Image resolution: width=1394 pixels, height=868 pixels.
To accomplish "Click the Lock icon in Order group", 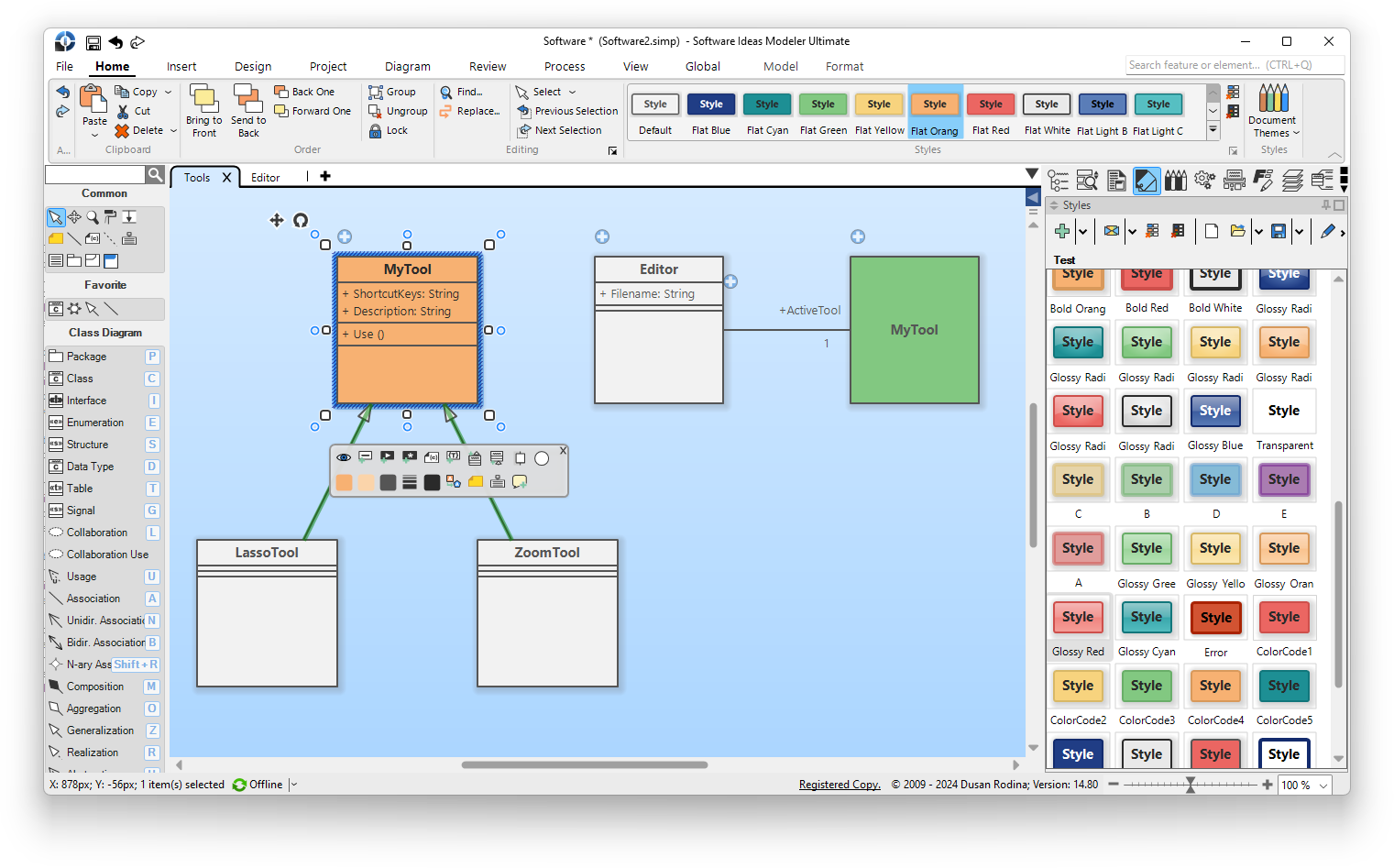I will pyautogui.click(x=375, y=130).
